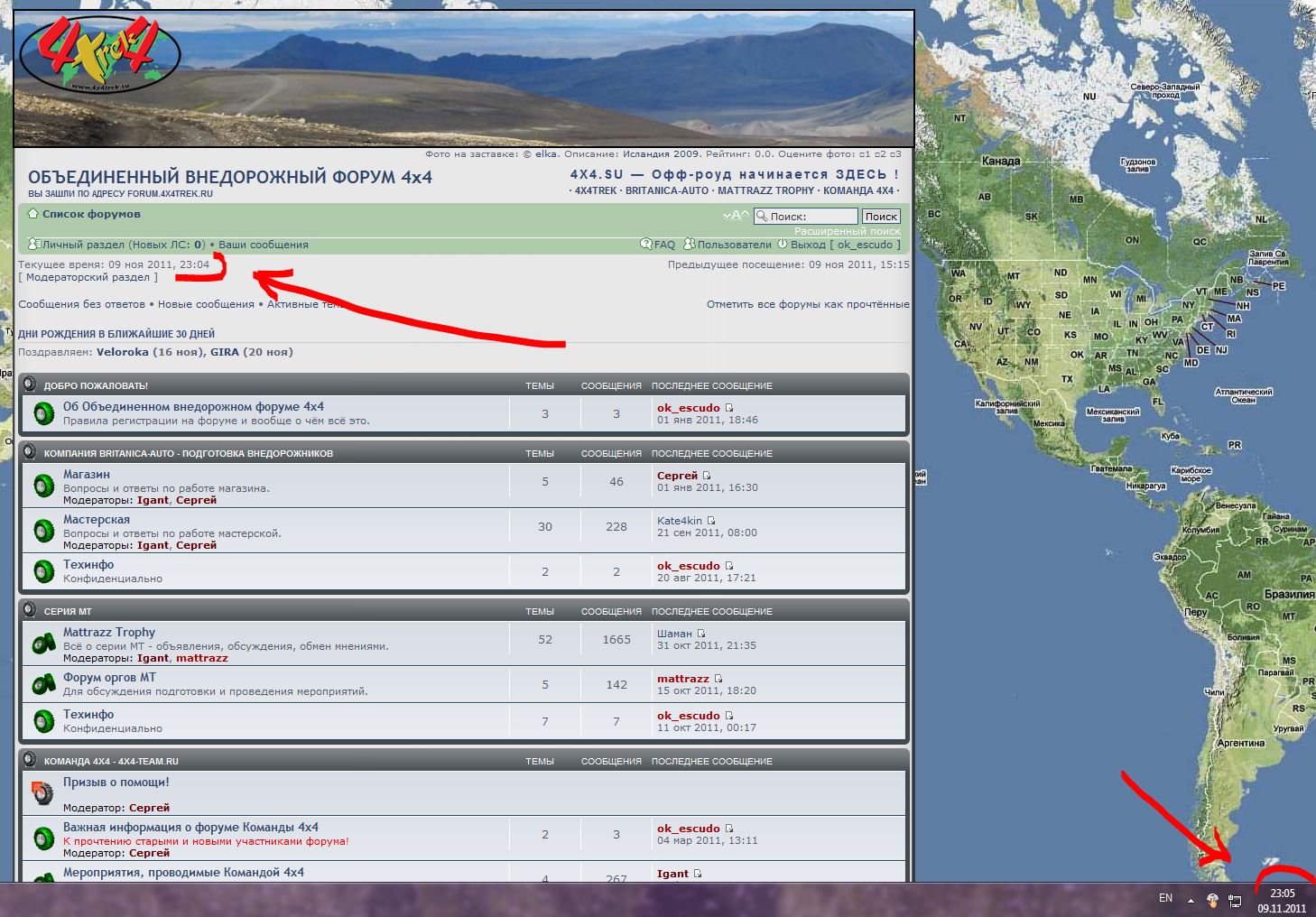This screenshot has height=917, width=1316.
Task: Rate the banner photo with score 2
Action: [x=880, y=154]
